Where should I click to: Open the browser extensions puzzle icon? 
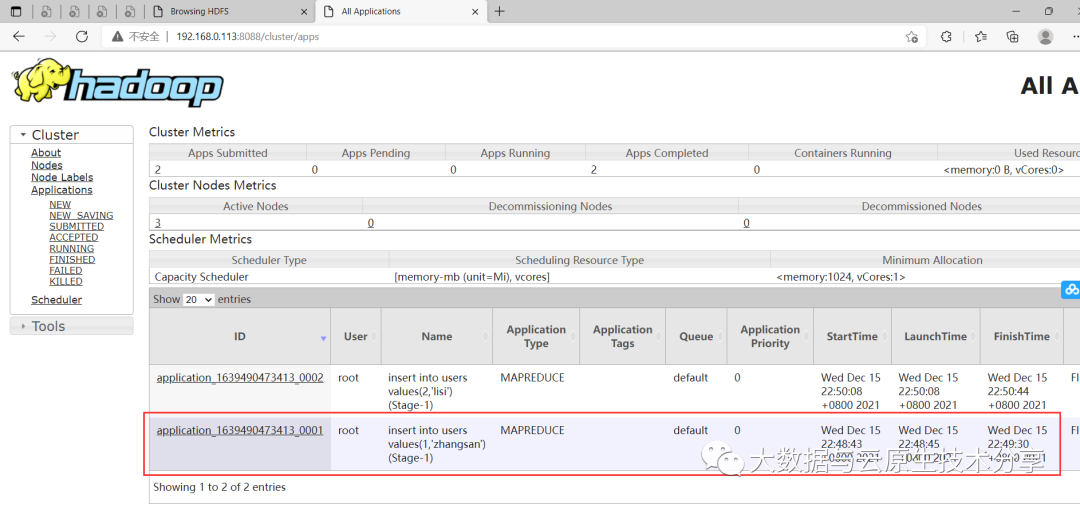tap(946, 36)
